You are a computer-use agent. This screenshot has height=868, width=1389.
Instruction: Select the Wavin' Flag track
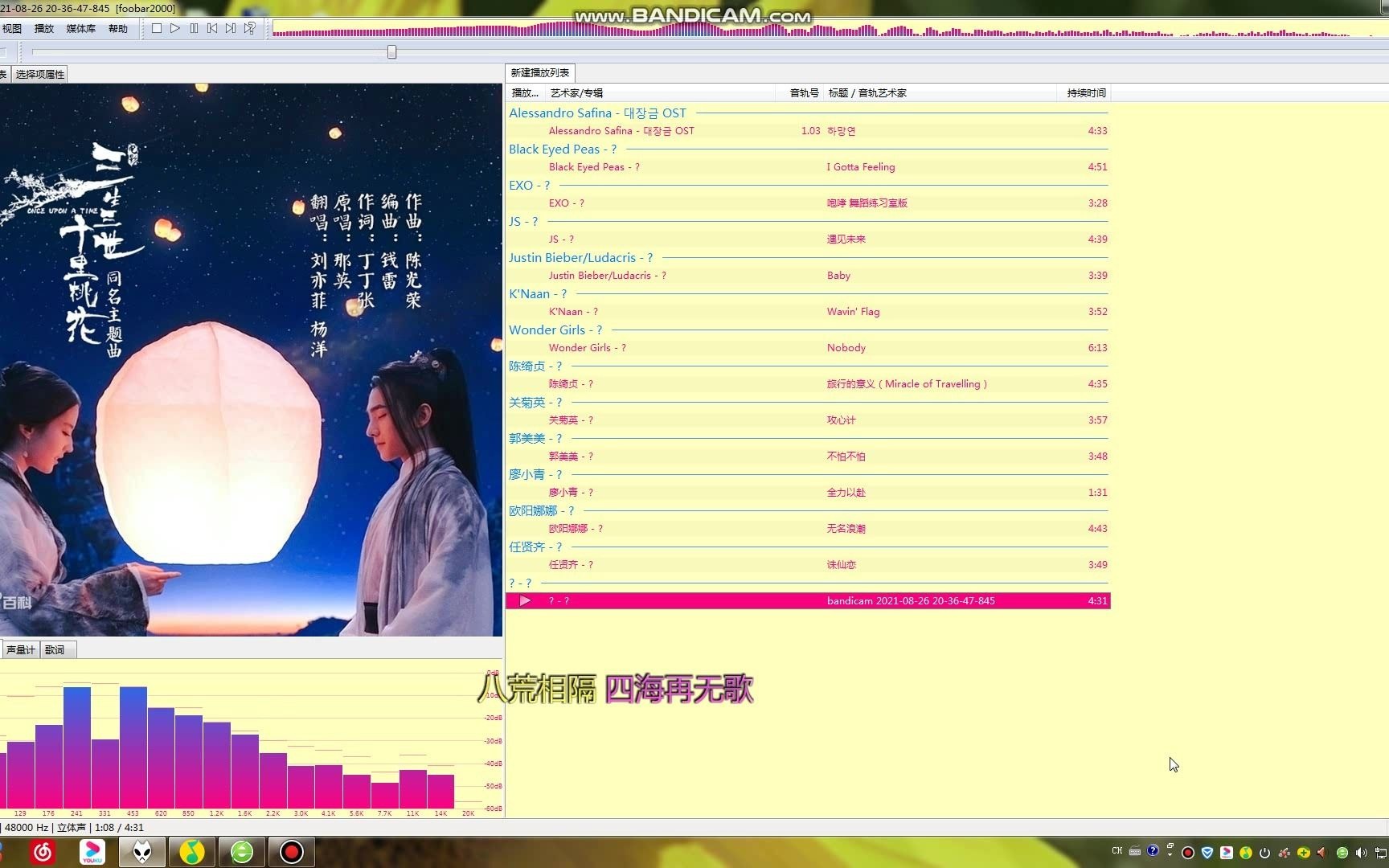click(808, 312)
